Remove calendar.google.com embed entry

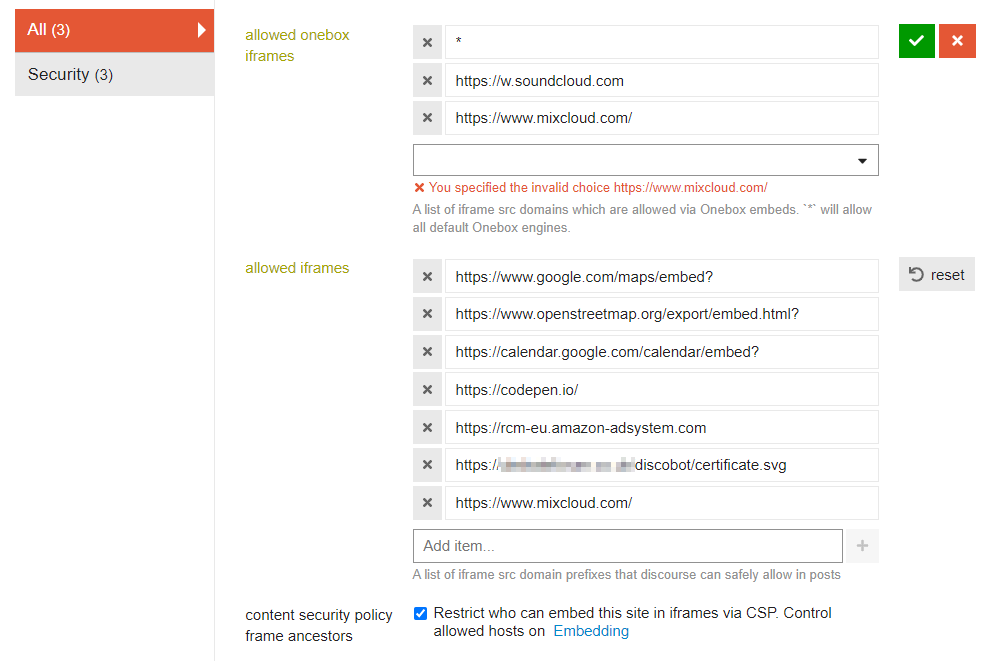click(427, 352)
